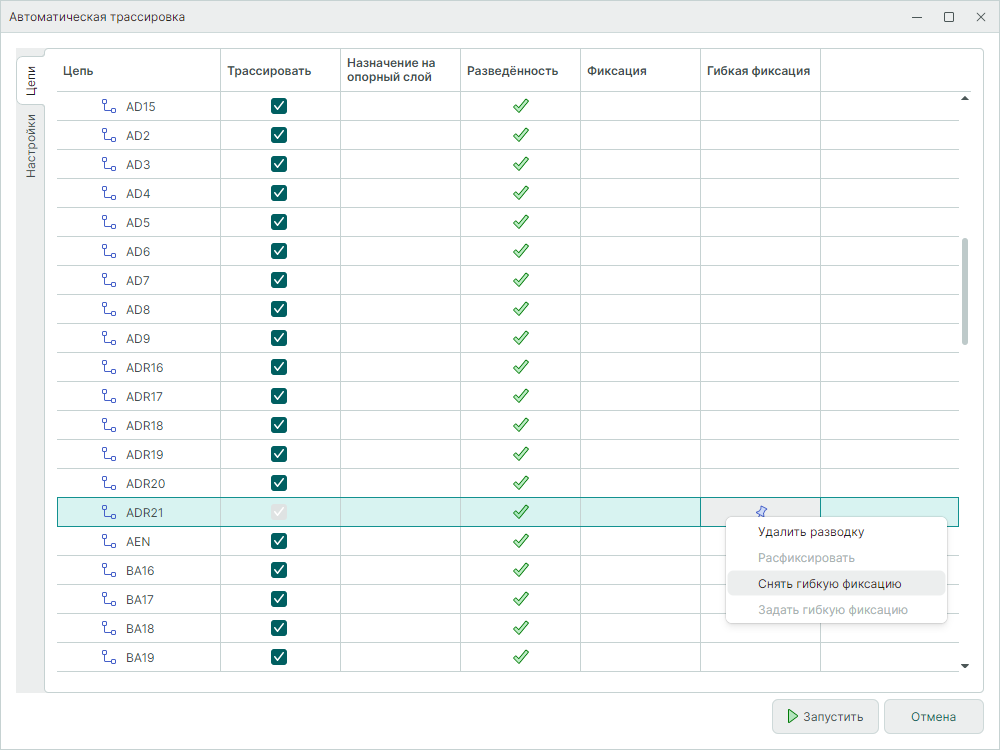The width and height of the screenshot is (1000, 750).
Task: Click the pin icon in ADR21 row
Action: (761, 512)
